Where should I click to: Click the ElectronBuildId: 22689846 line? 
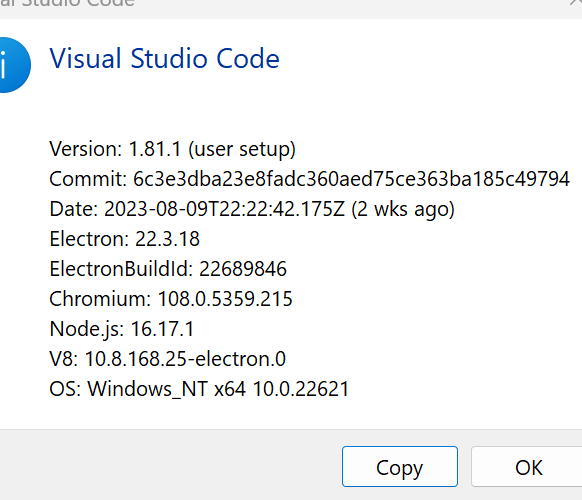point(168,269)
